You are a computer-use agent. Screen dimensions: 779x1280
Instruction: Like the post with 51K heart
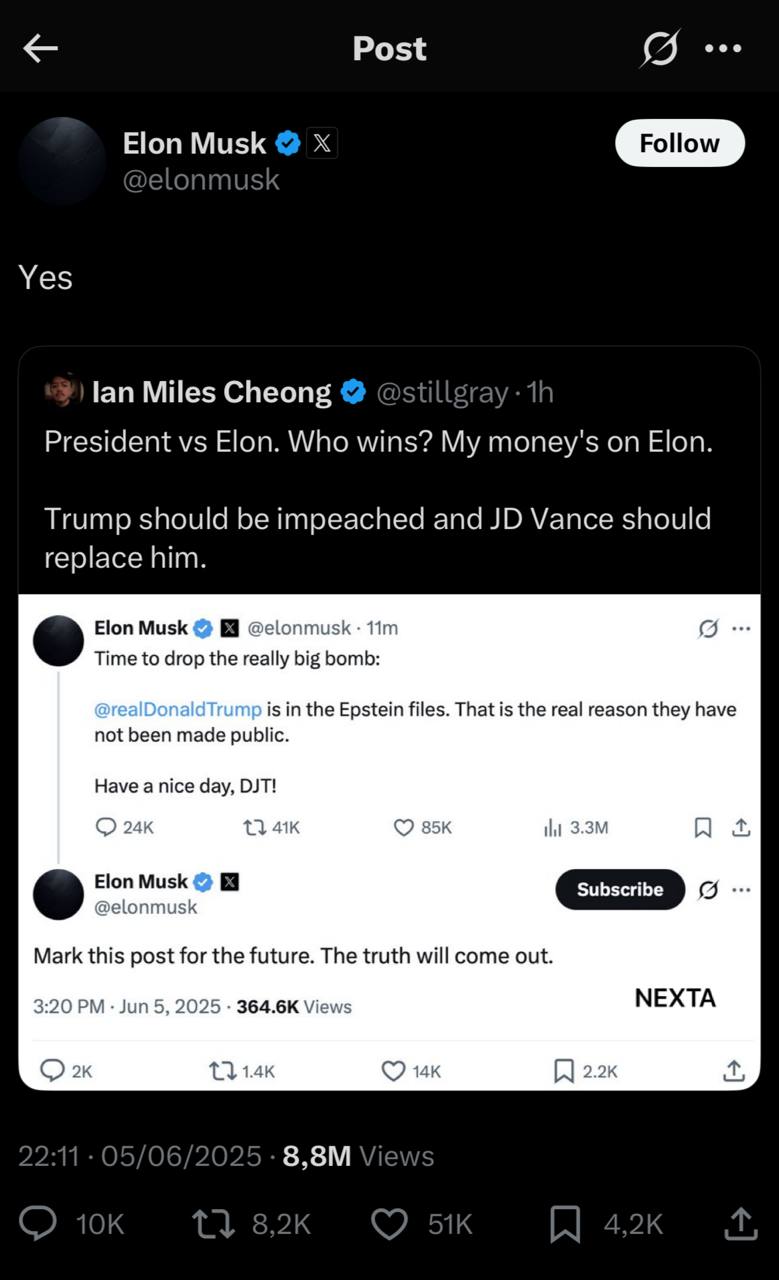click(389, 1223)
